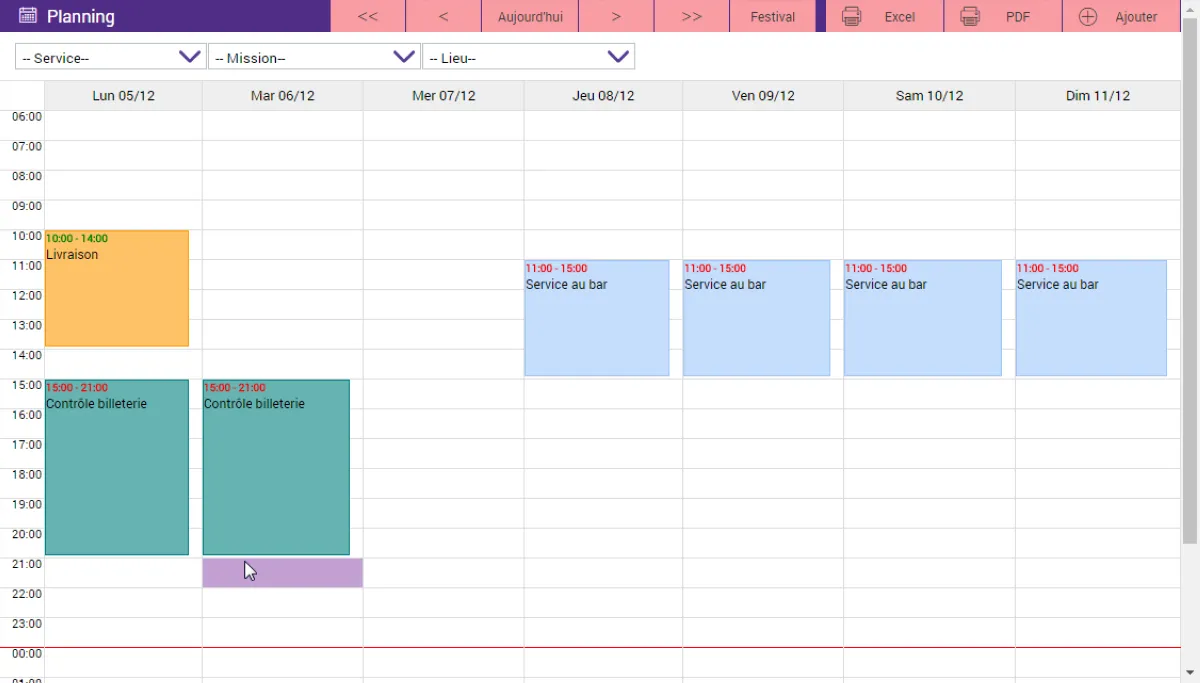Click the purple 21:00 slot on Tuesday
The width and height of the screenshot is (1200, 683).
click(x=283, y=573)
